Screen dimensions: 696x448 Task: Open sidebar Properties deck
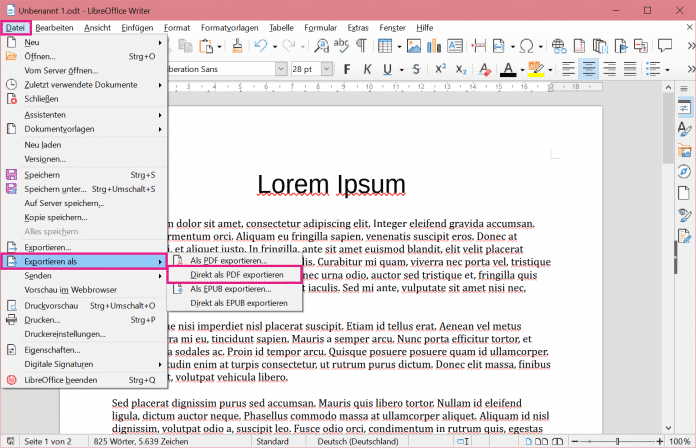[684, 108]
